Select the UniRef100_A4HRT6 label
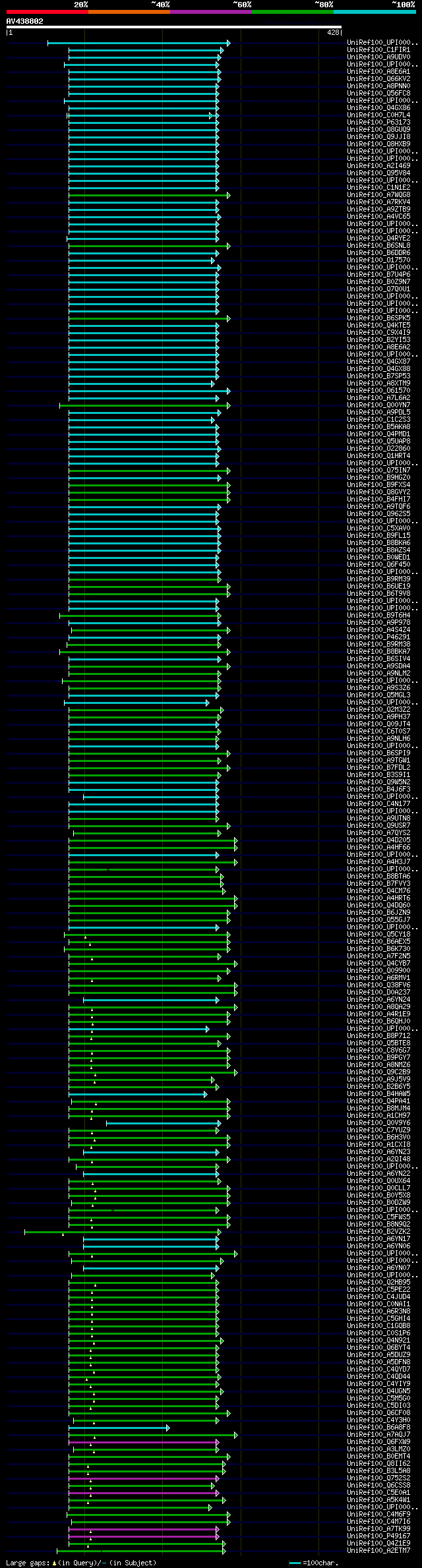This screenshot has height=1568, width=422. (x=378, y=898)
